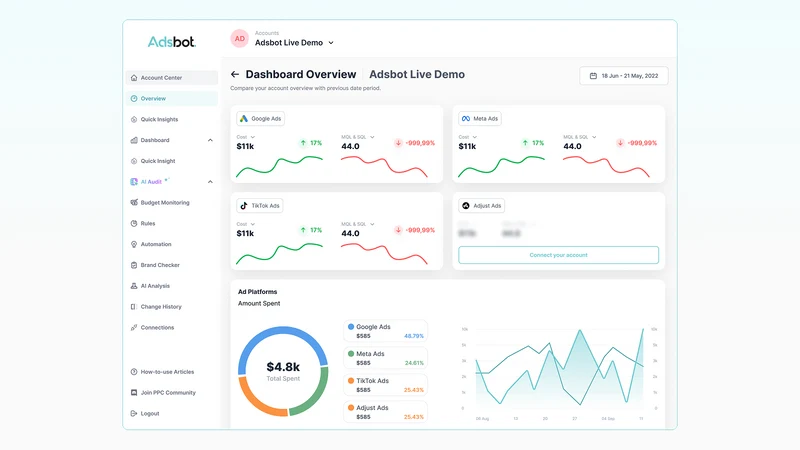Click the Logout icon
The height and width of the screenshot is (450, 800).
134,414
